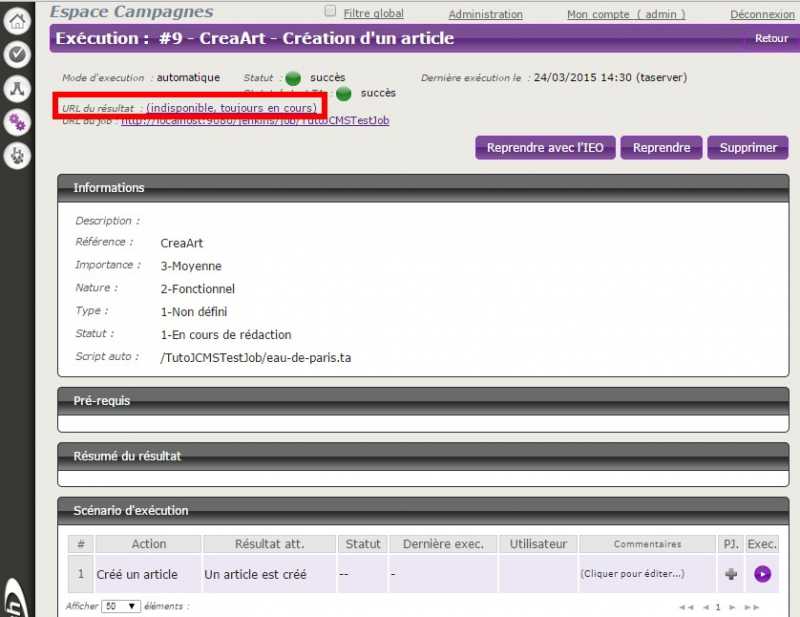
Task: Enable the Filtre global checkbox
Action: tap(331, 11)
